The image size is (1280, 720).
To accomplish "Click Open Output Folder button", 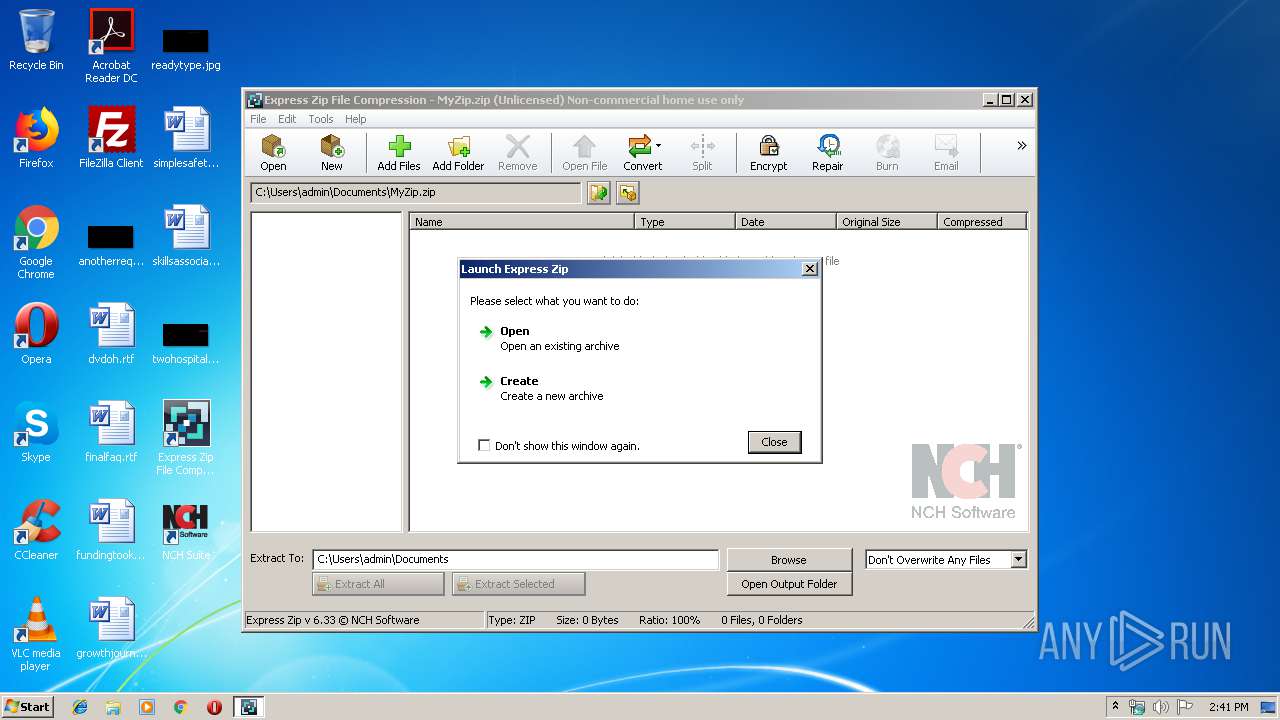I will coord(788,584).
